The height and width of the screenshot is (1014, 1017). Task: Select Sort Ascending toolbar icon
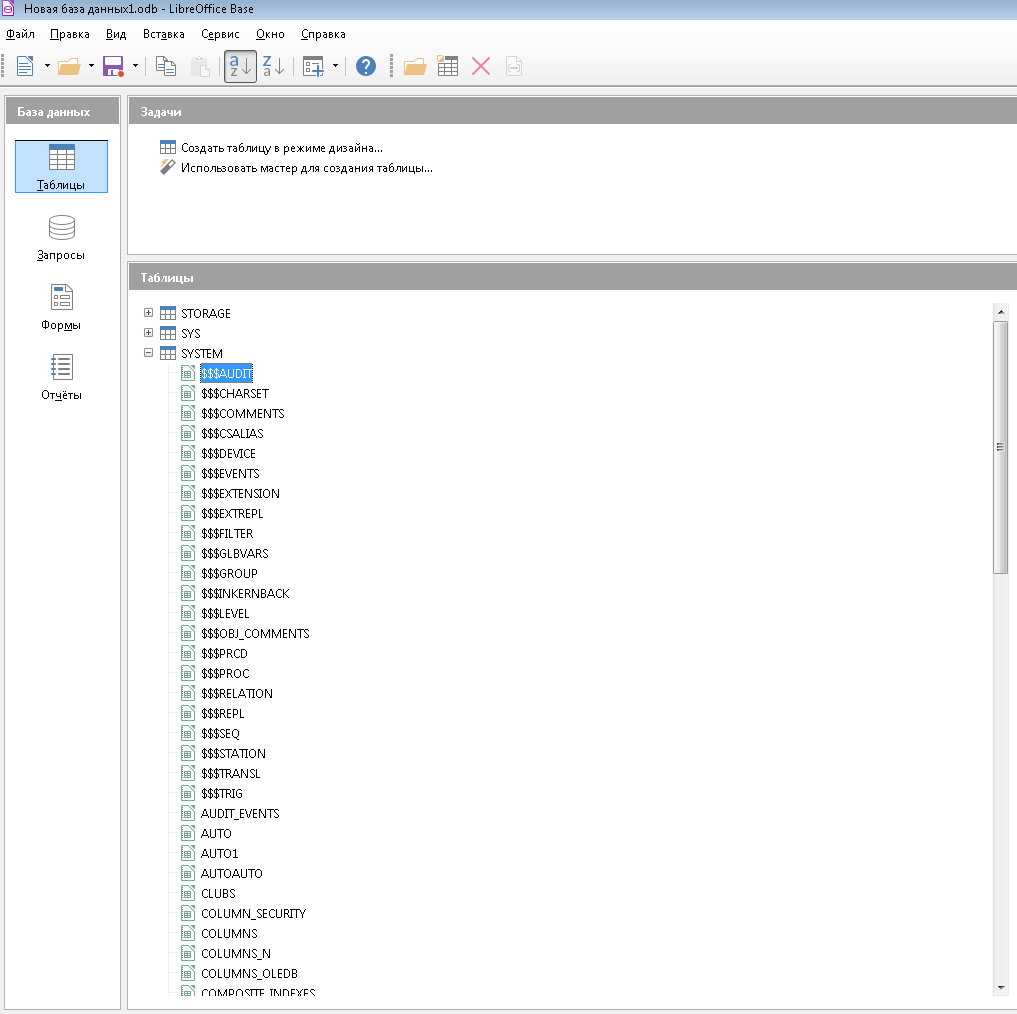point(240,67)
